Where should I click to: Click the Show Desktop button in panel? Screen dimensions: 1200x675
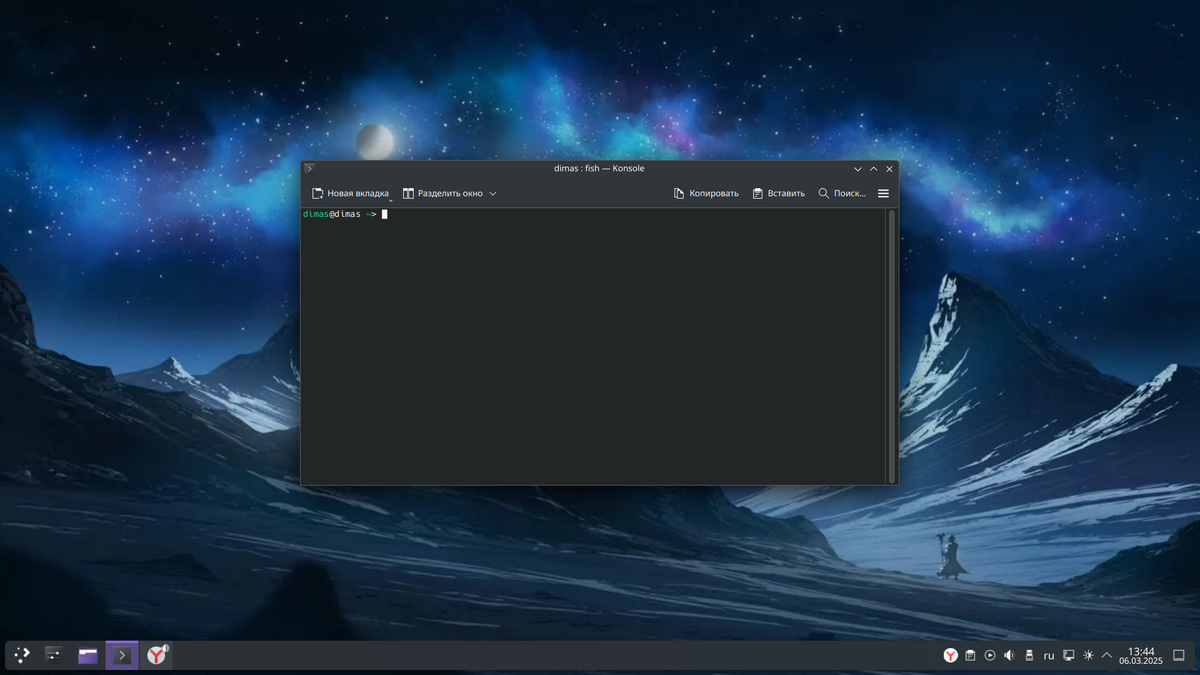(1179, 656)
